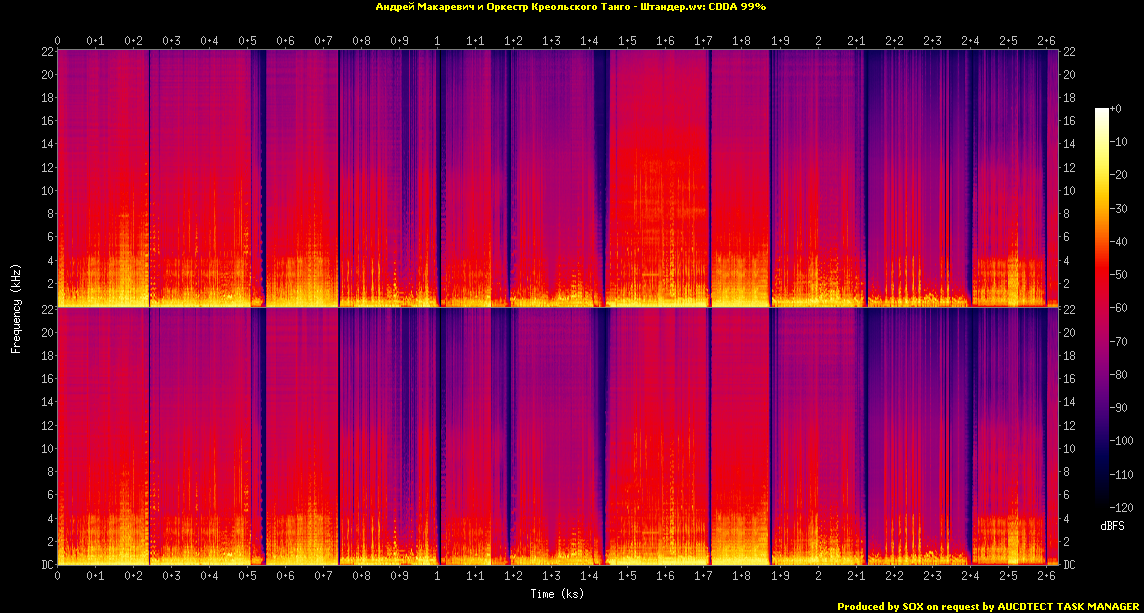Click the 2.6 tick on the top time axis
This screenshot has width=1144, height=613.
click(1046, 41)
